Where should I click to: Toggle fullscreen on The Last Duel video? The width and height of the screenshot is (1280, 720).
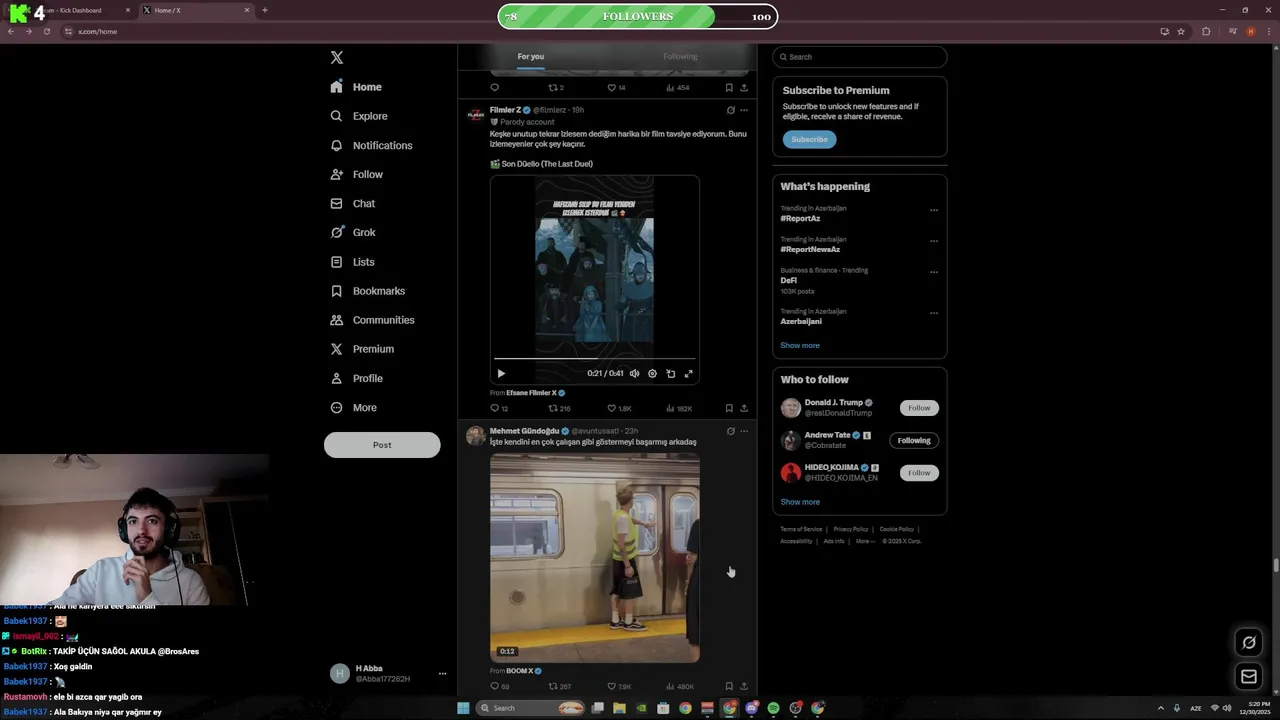pos(688,374)
